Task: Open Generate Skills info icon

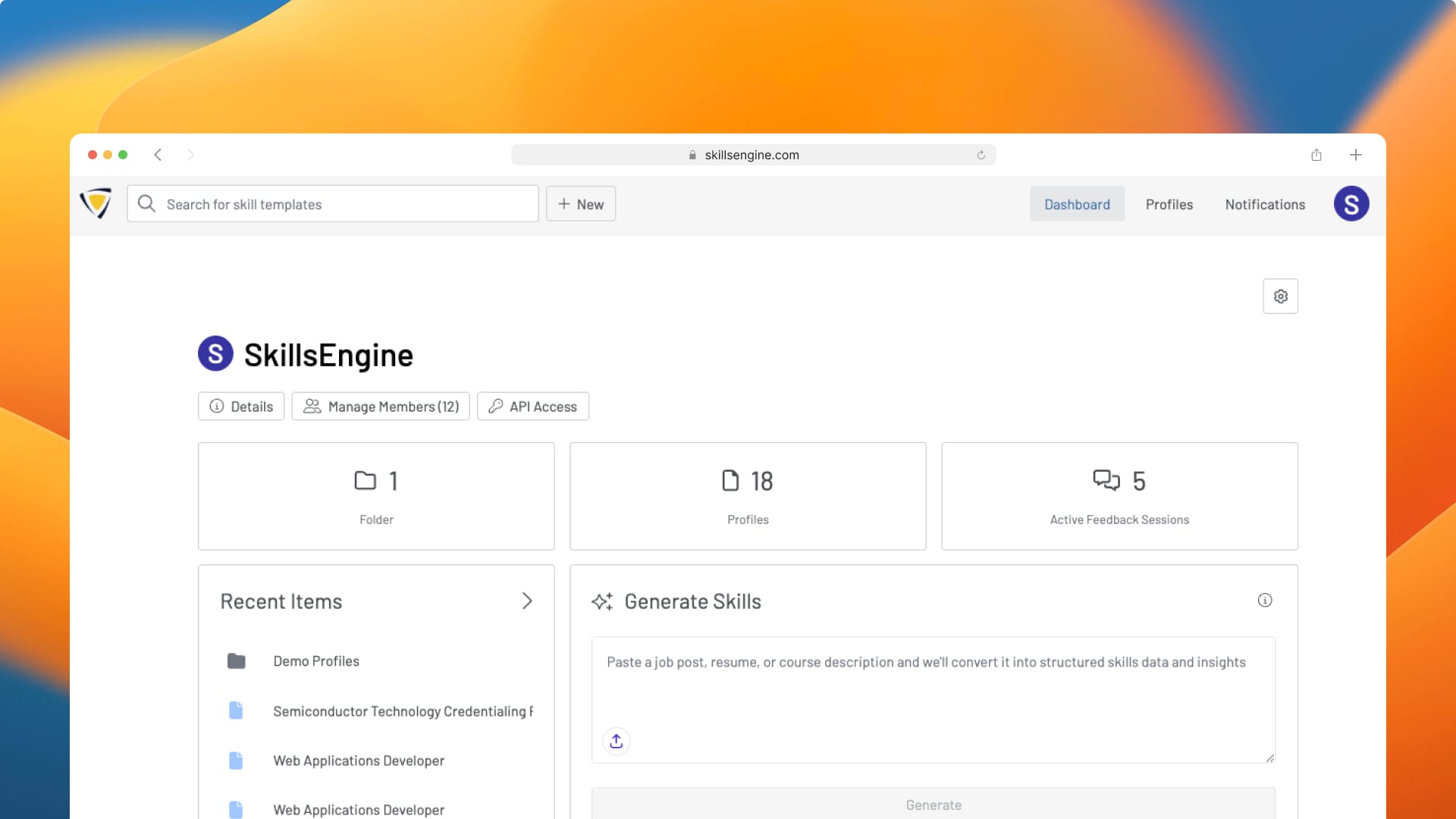Action: tap(1264, 600)
